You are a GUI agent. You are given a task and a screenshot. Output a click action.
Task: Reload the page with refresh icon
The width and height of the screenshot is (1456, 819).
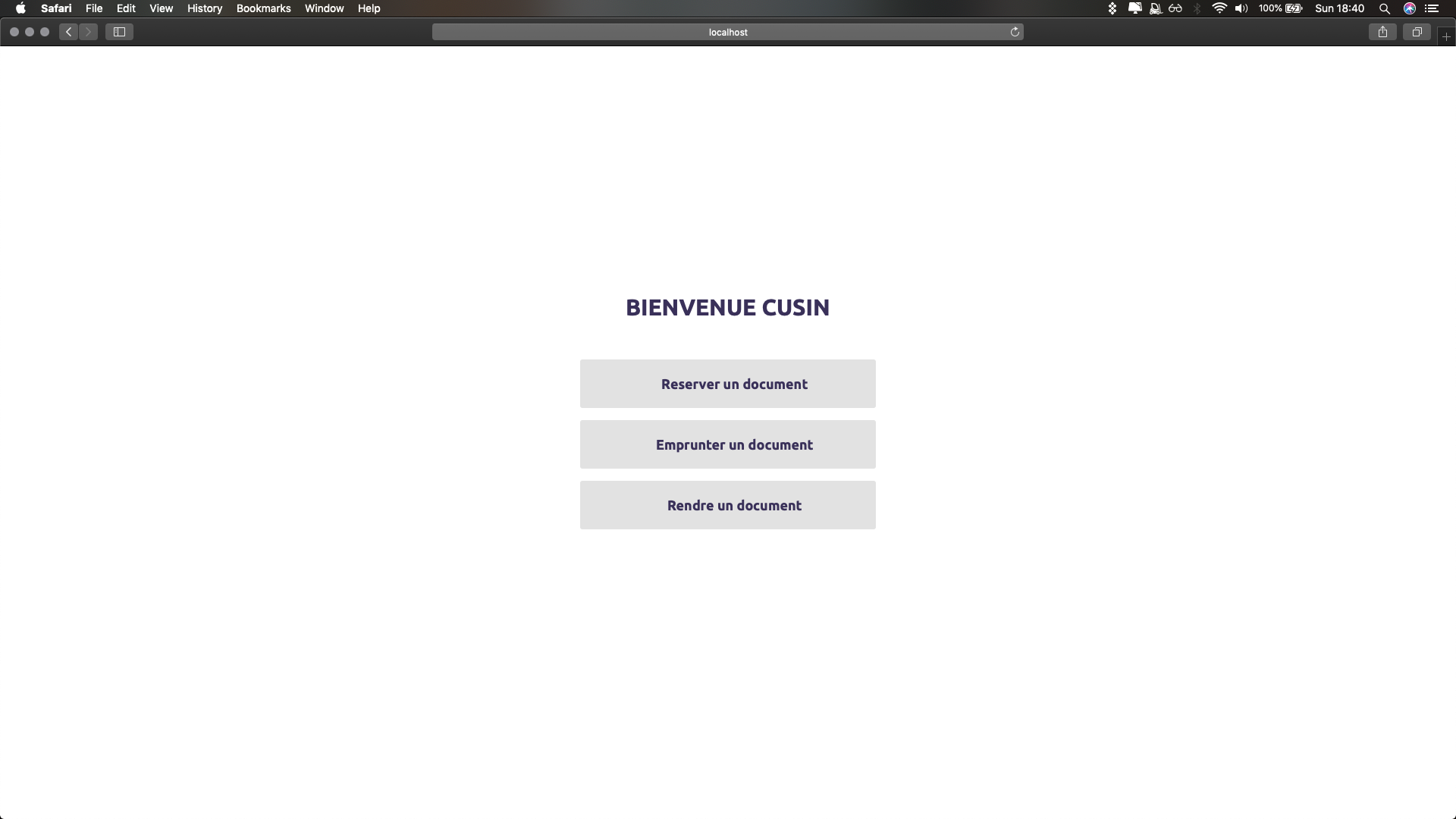click(1015, 32)
